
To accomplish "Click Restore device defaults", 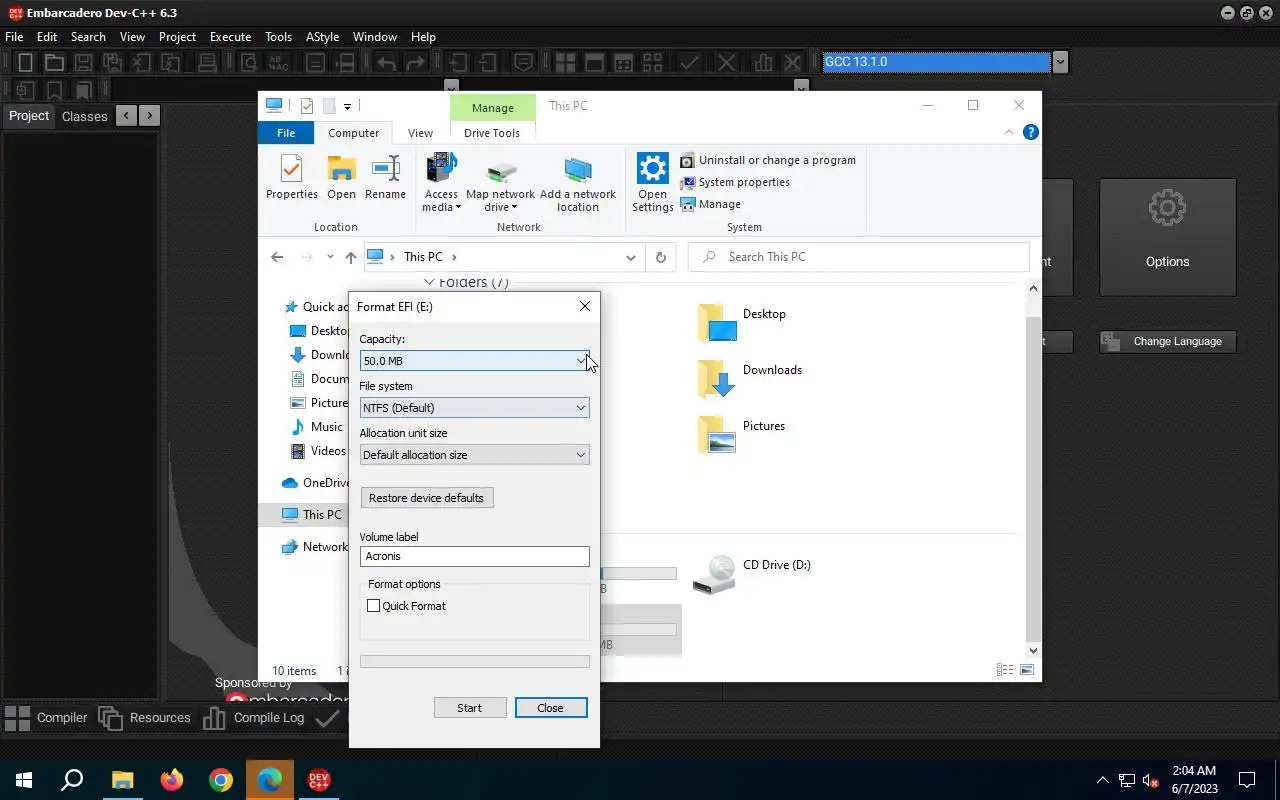I will pos(426,498).
